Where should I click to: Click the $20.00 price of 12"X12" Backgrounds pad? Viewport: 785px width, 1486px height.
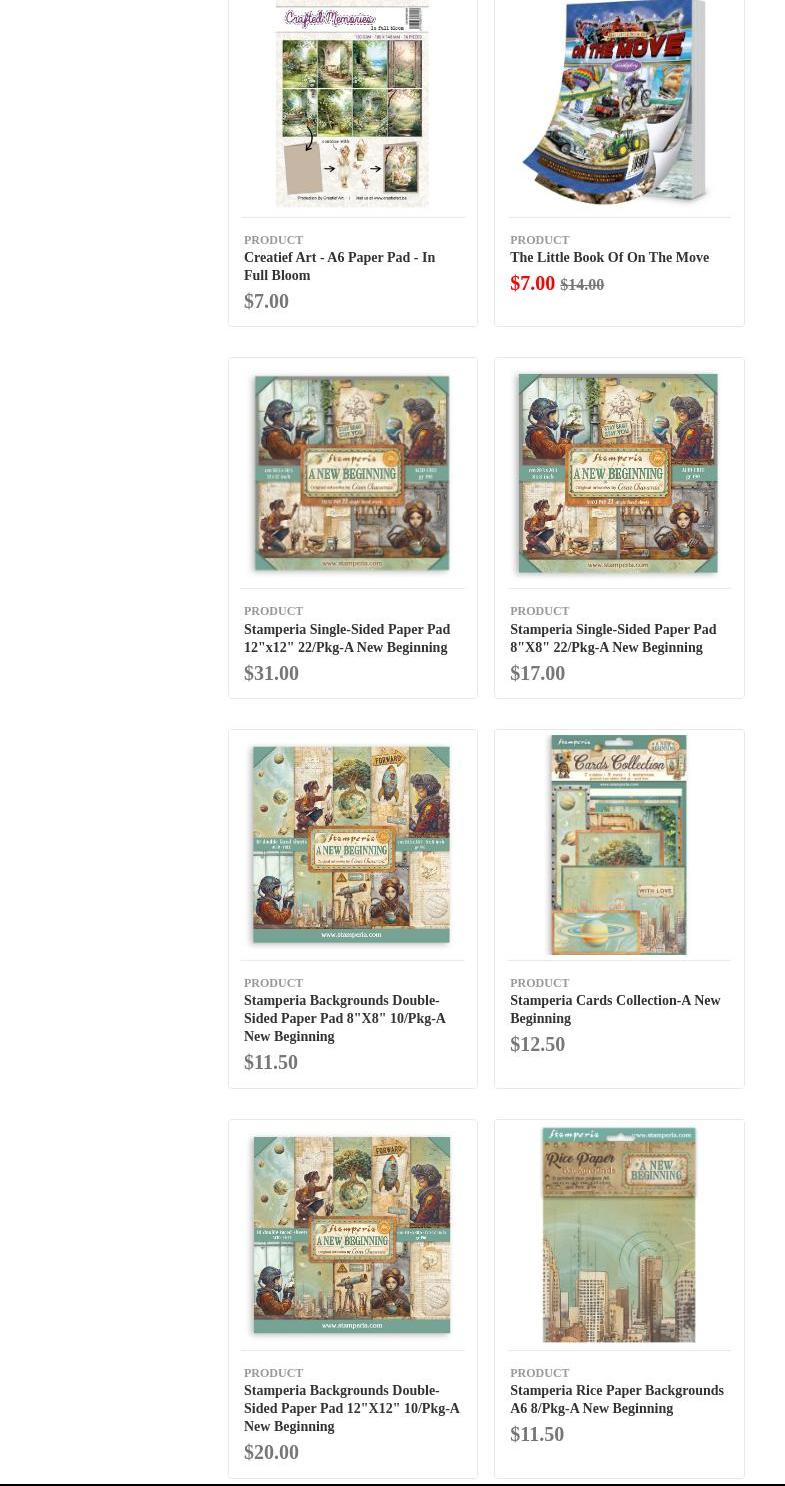click(271, 1452)
